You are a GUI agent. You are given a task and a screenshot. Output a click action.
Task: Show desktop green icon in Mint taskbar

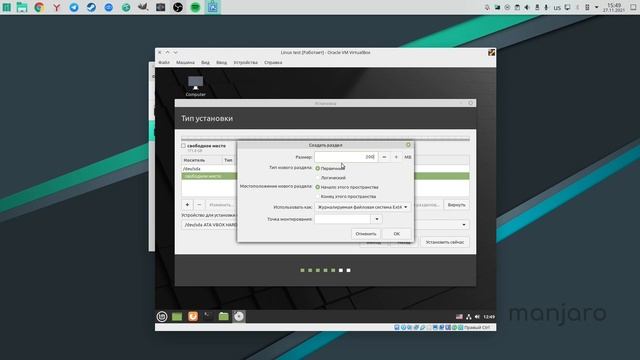pos(177,316)
